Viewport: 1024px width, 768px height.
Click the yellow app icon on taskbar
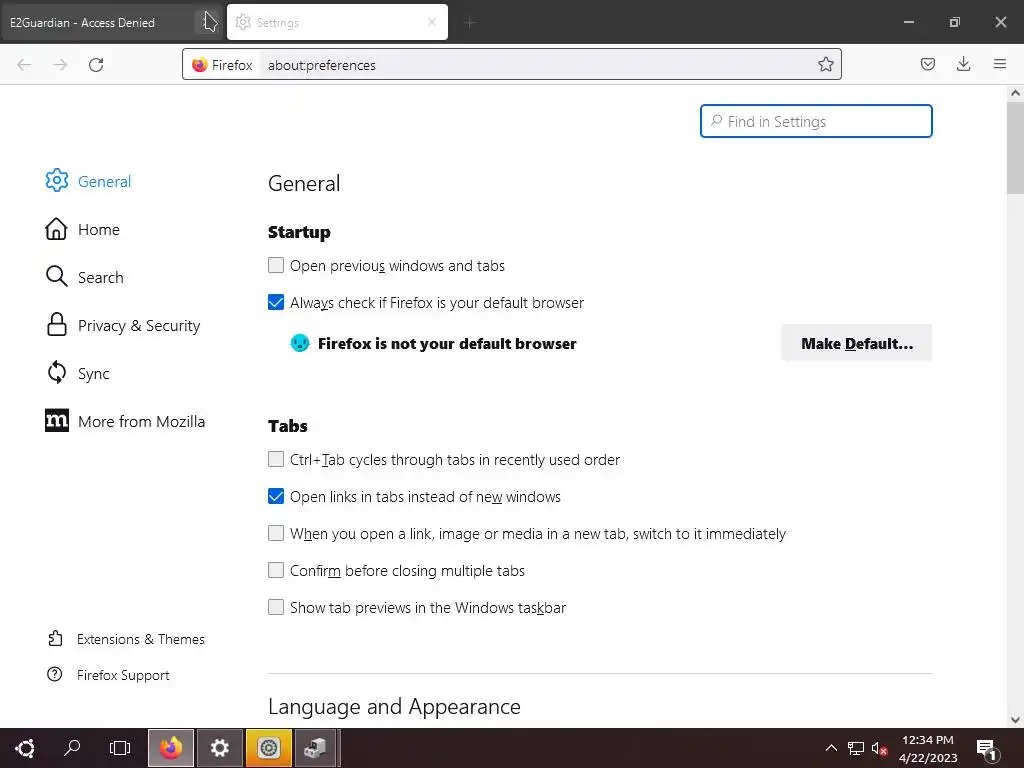tap(268, 748)
